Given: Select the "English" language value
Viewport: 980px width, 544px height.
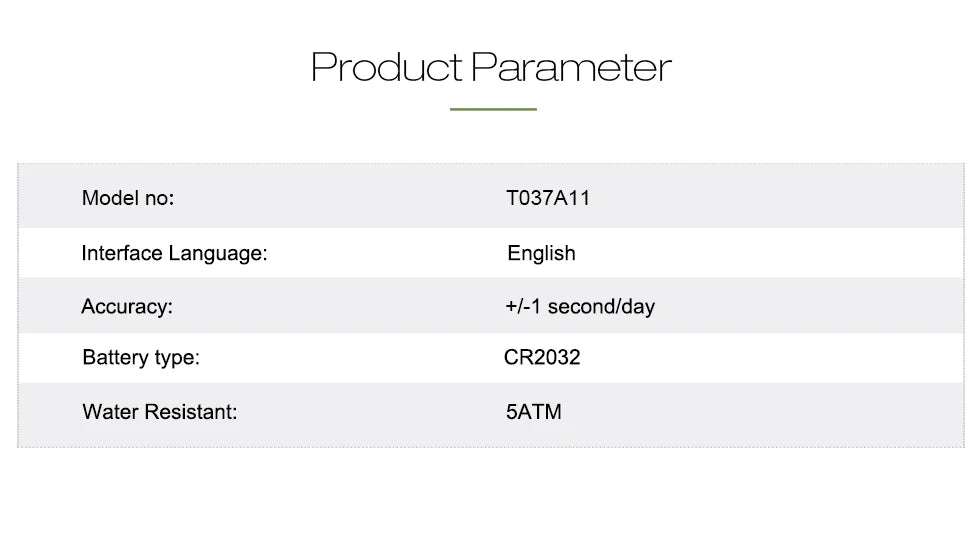Looking at the screenshot, I should point(541,253).
